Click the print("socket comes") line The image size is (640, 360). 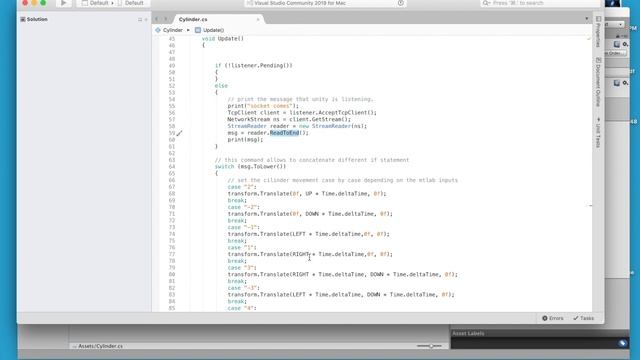(263, 106)
